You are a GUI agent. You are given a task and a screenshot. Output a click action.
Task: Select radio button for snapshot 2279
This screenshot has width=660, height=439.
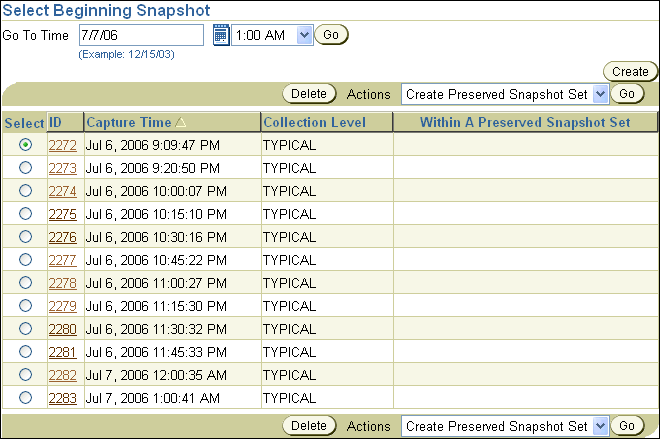click(x=25, y=306)
